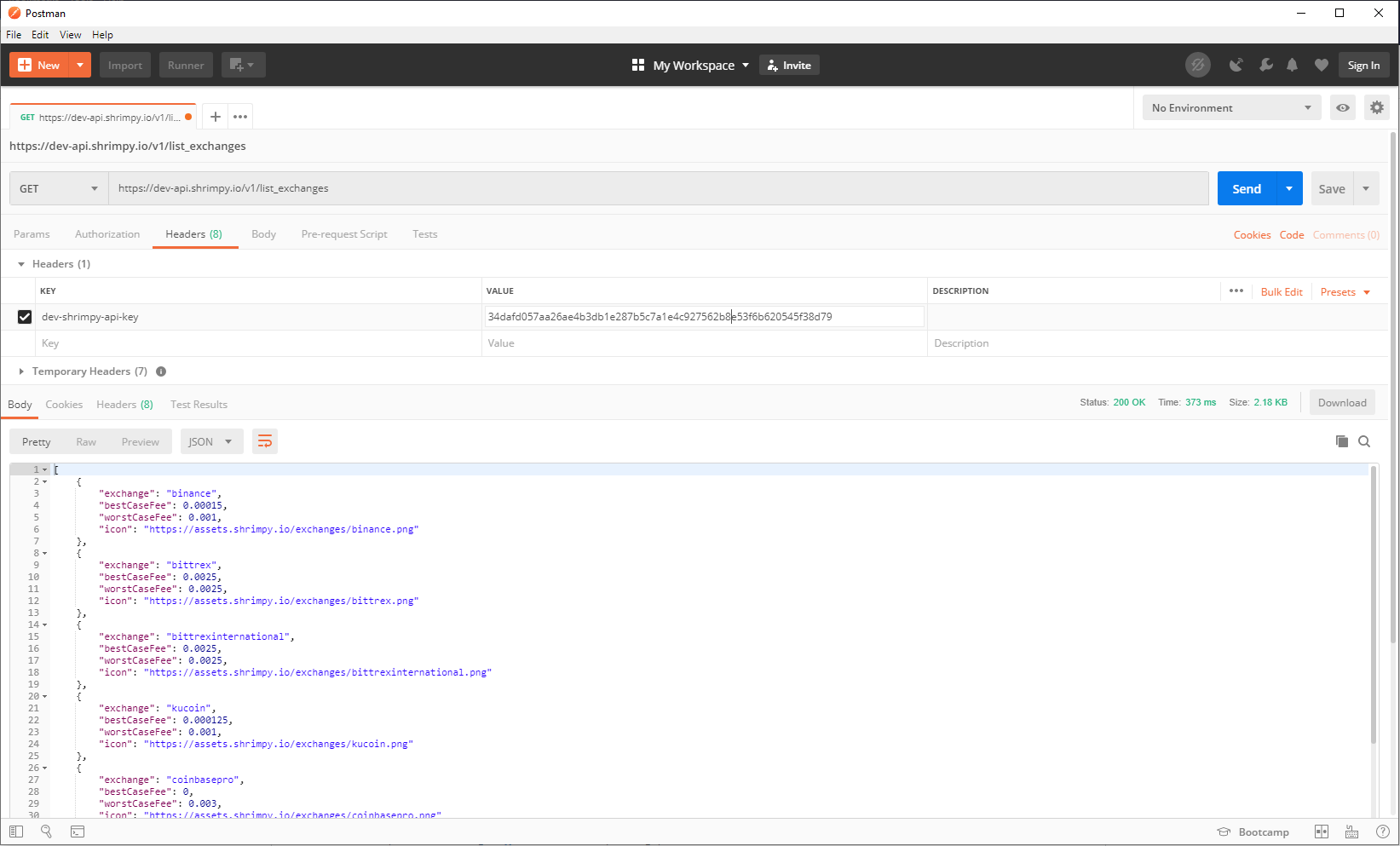
Task: Click the heart icon in header
Action: point(1322,65)
